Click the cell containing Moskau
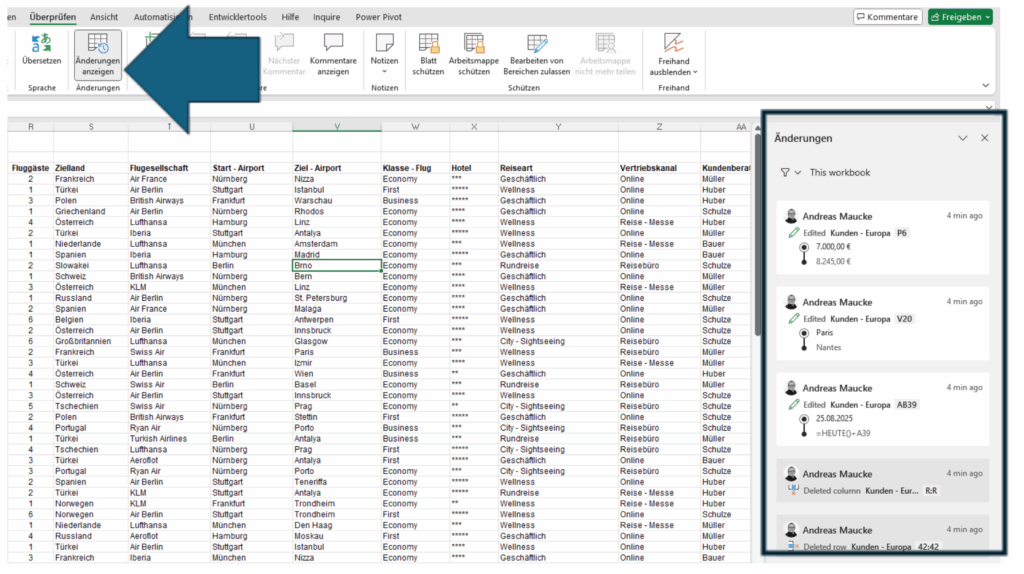The image size is (1024, 574). click(337, 536)
